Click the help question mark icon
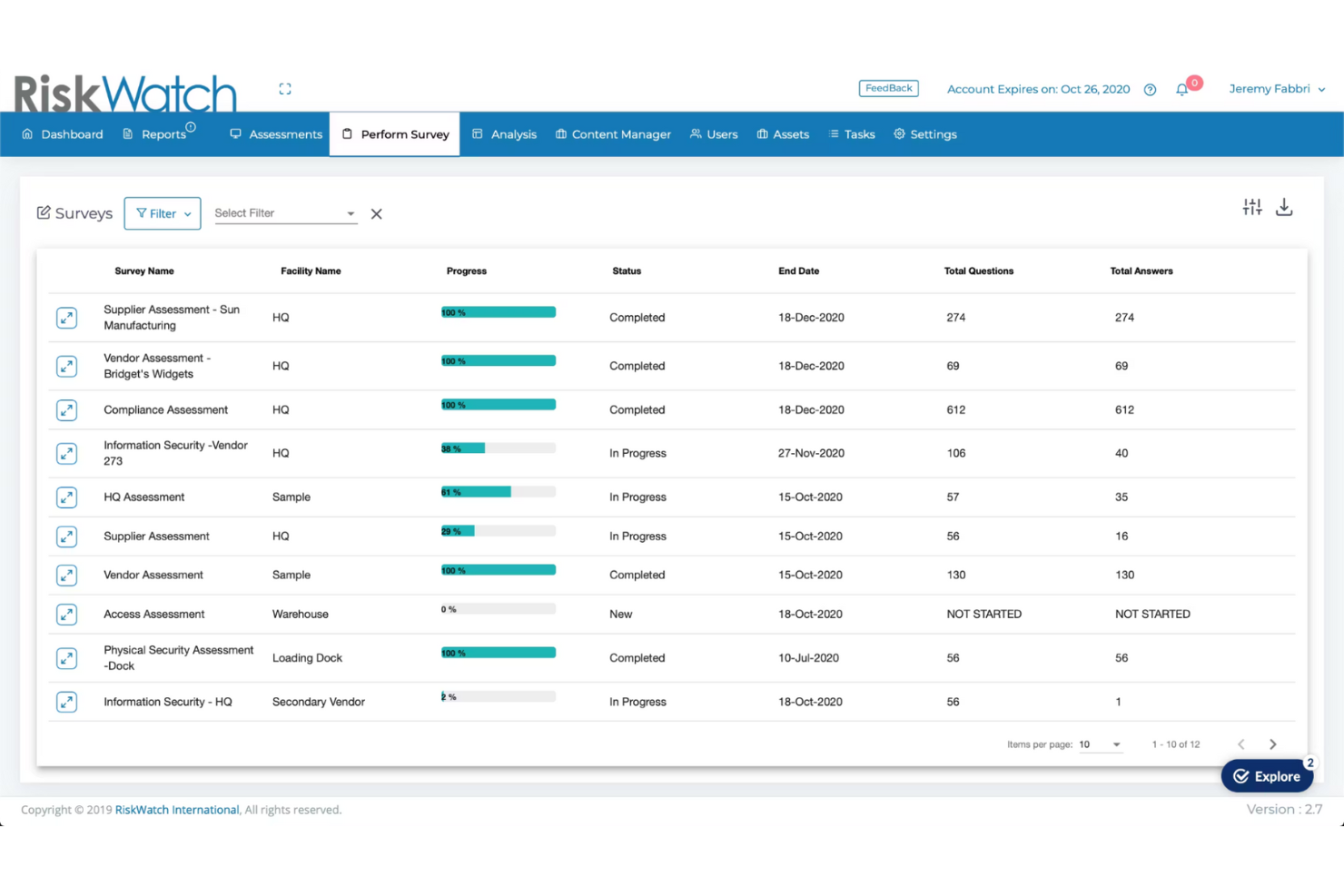The width and height of the screenshot is (1344, 896). [x=1150, y=89]
